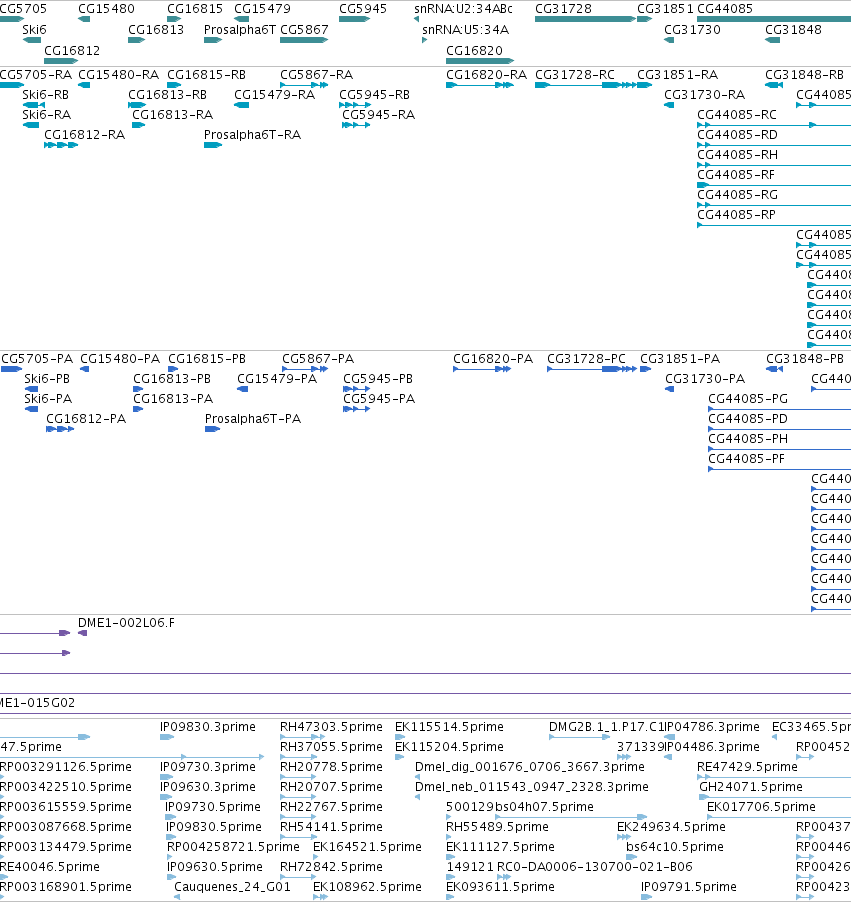Select the CG15480-PA protein label

(x=120, y=359)
